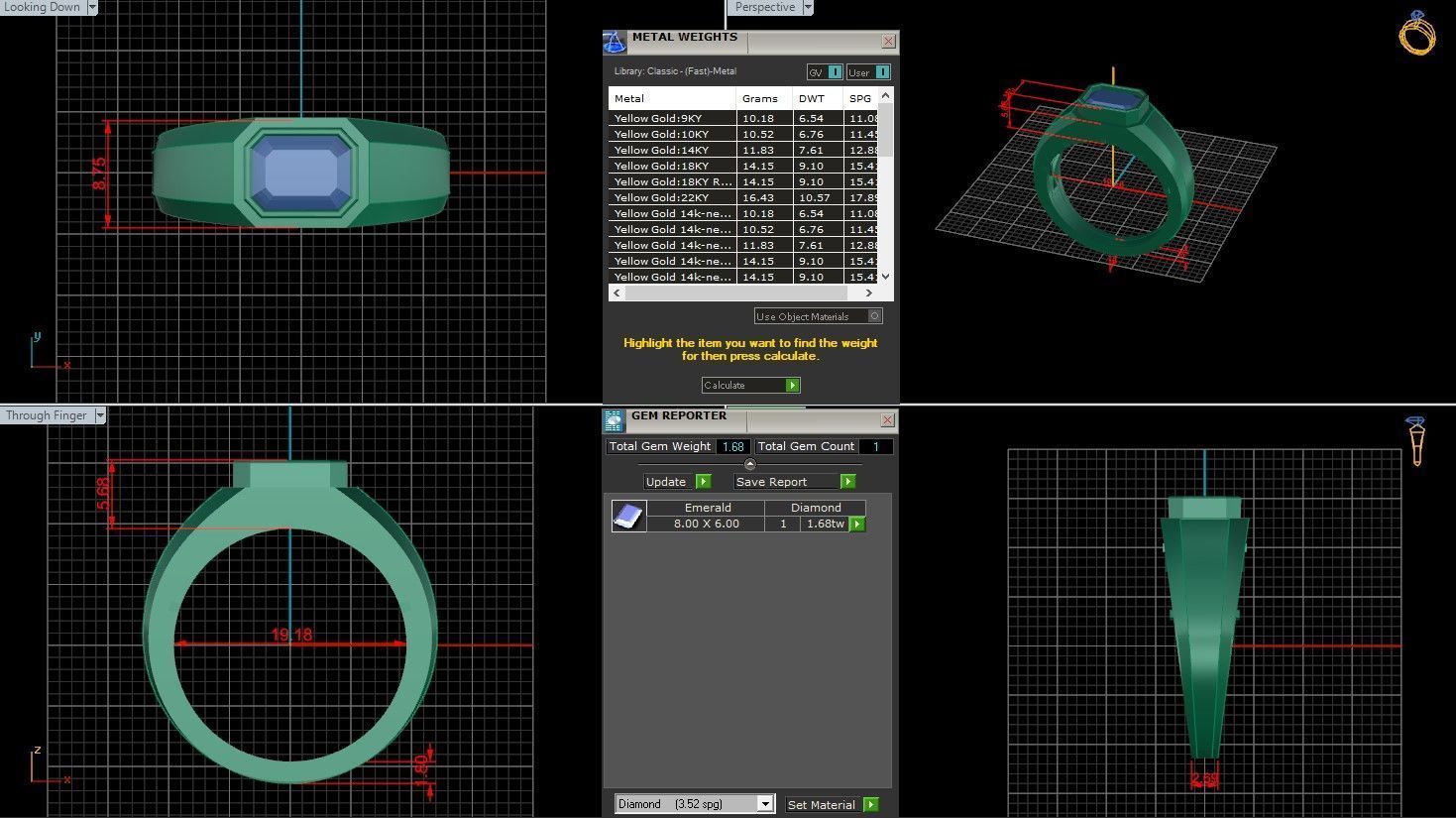
Task: Select the Yellow Gold:18KY R... row
Action: coord(743,181)
